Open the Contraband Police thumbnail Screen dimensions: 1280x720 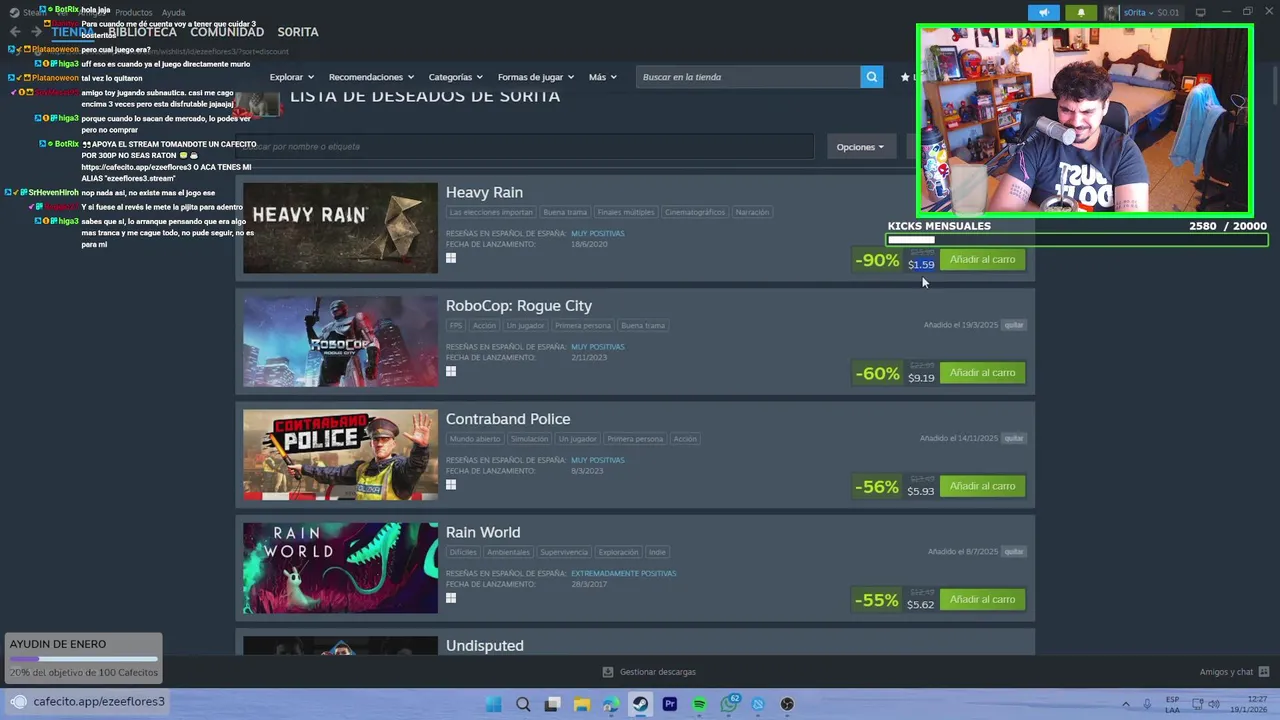pyautogui.click(x=340, y=455)
